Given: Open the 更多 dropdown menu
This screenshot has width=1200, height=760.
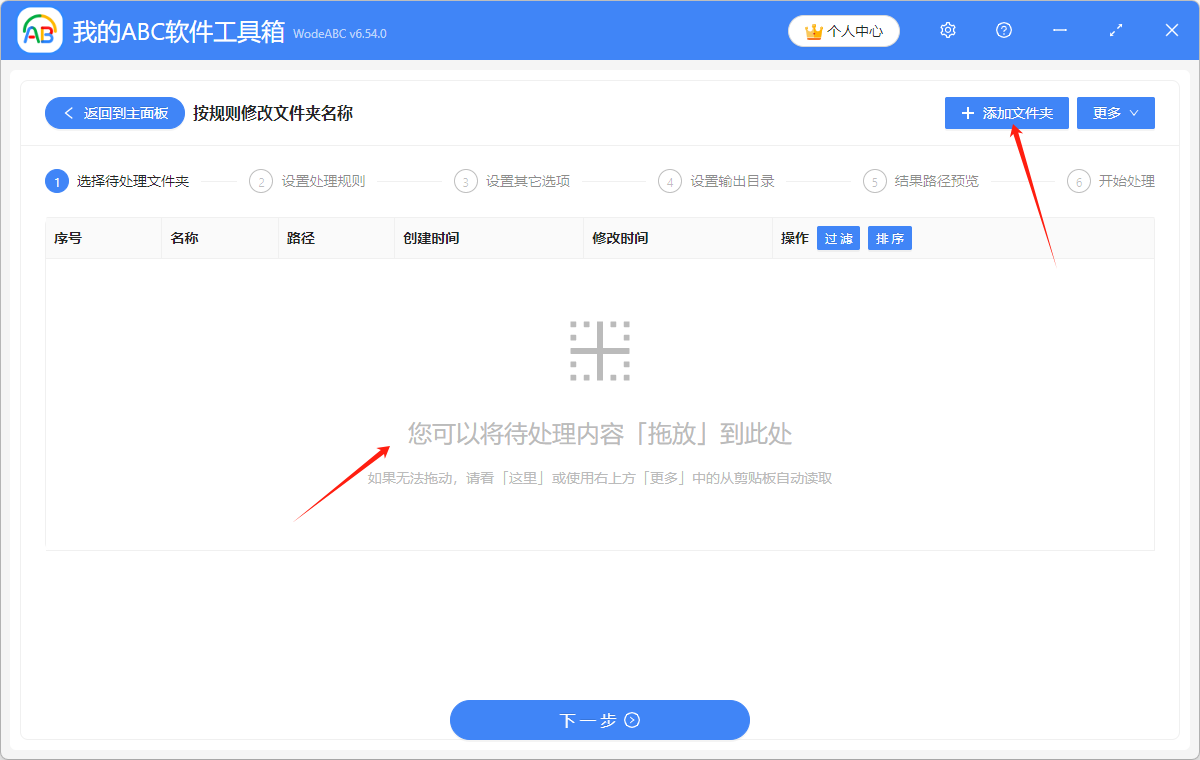Looking at the screenshot, I should [1115, 113].
